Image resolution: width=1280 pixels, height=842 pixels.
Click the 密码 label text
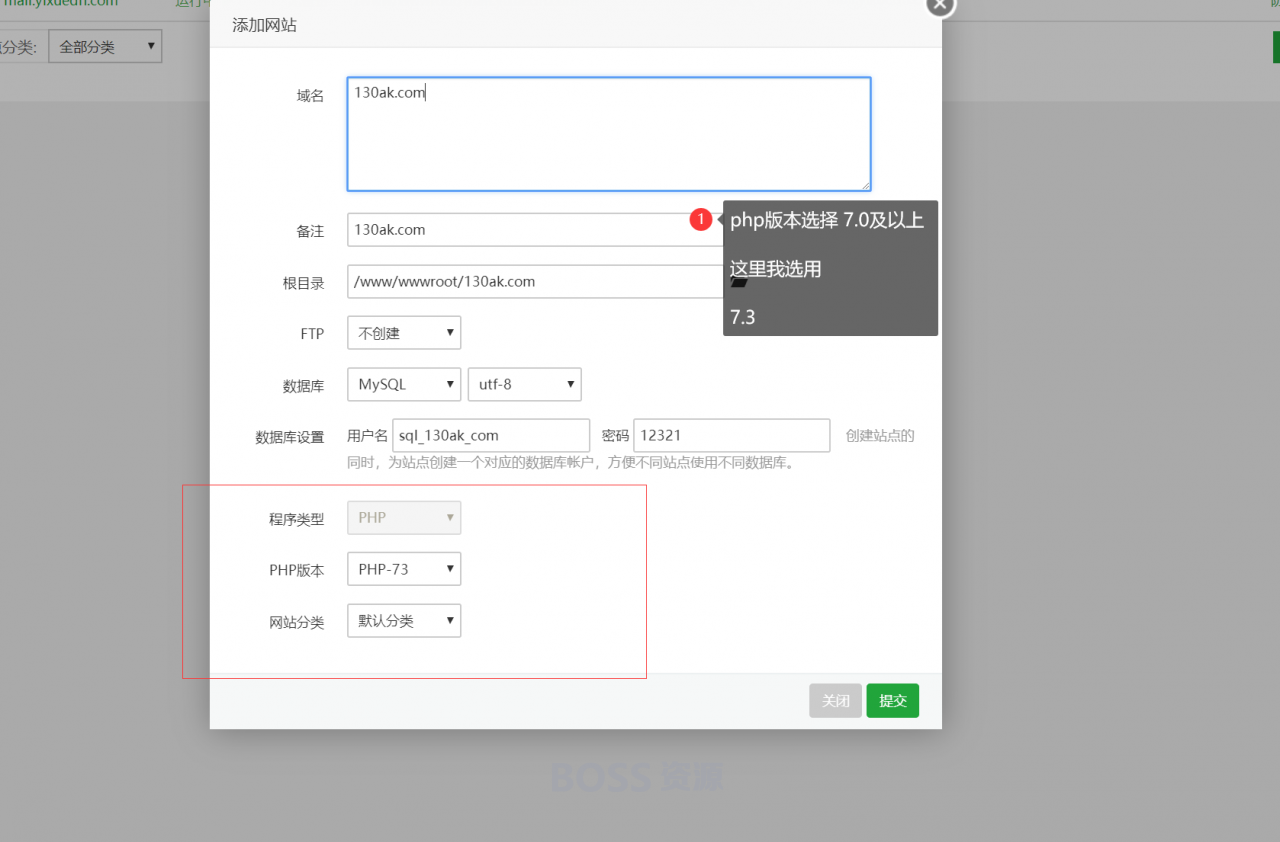tap(615, 436)
